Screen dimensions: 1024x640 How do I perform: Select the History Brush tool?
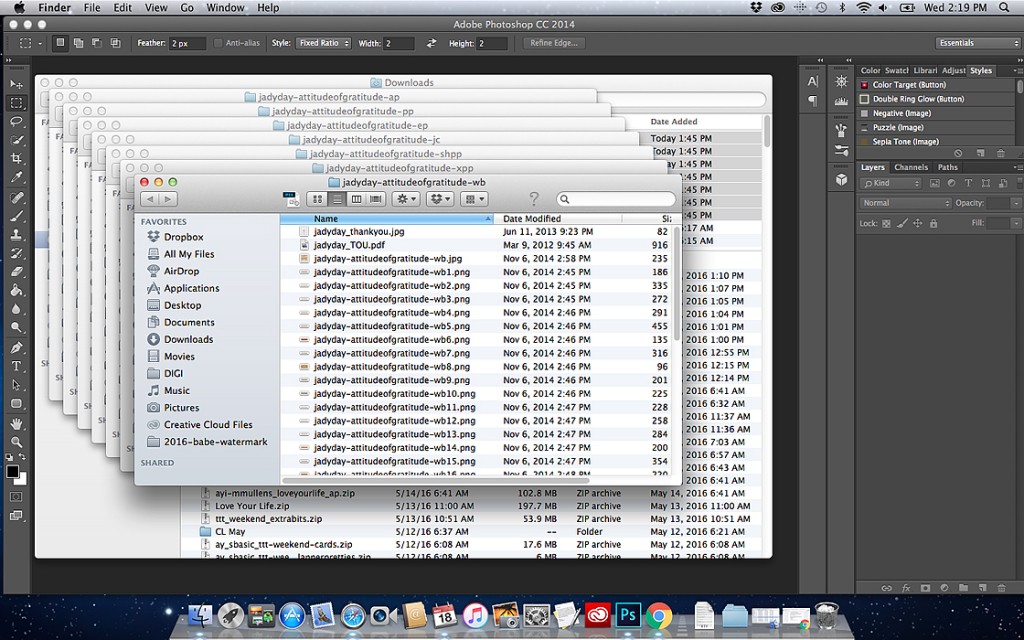pos(16,253)
